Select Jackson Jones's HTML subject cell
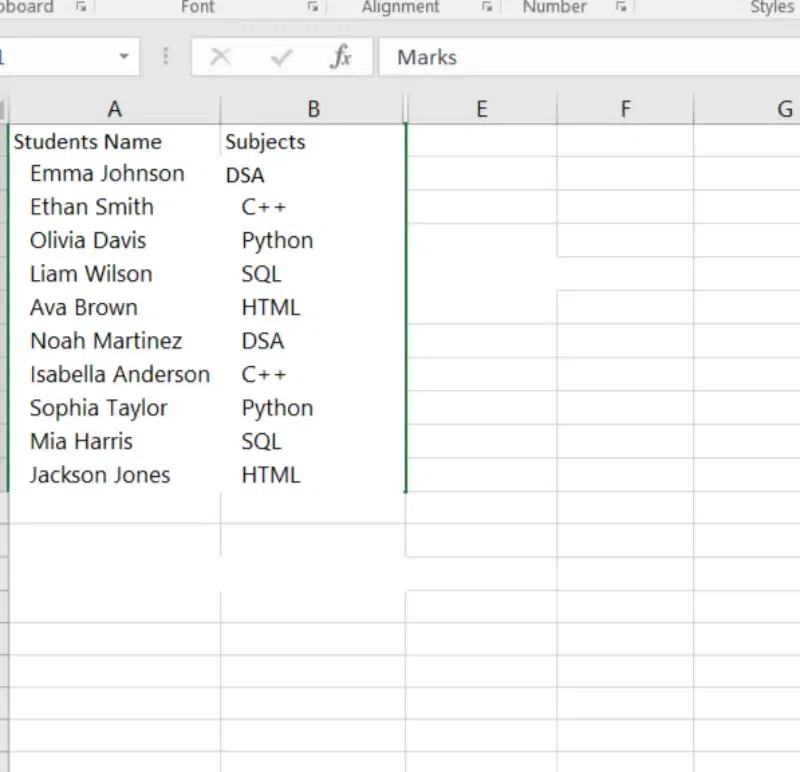This screenshot has width=800, height=772. (x=313, y=475)
